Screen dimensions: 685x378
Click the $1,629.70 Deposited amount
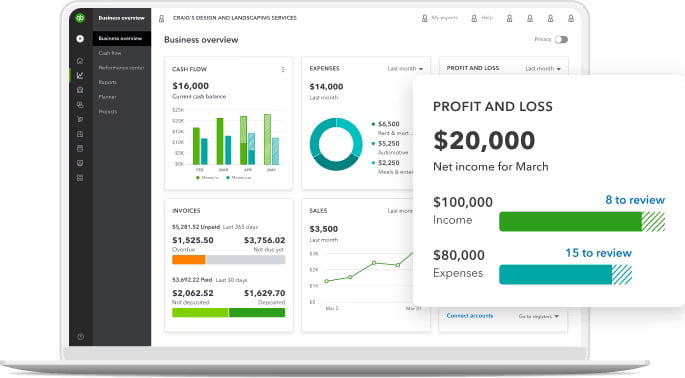(264, 293)
